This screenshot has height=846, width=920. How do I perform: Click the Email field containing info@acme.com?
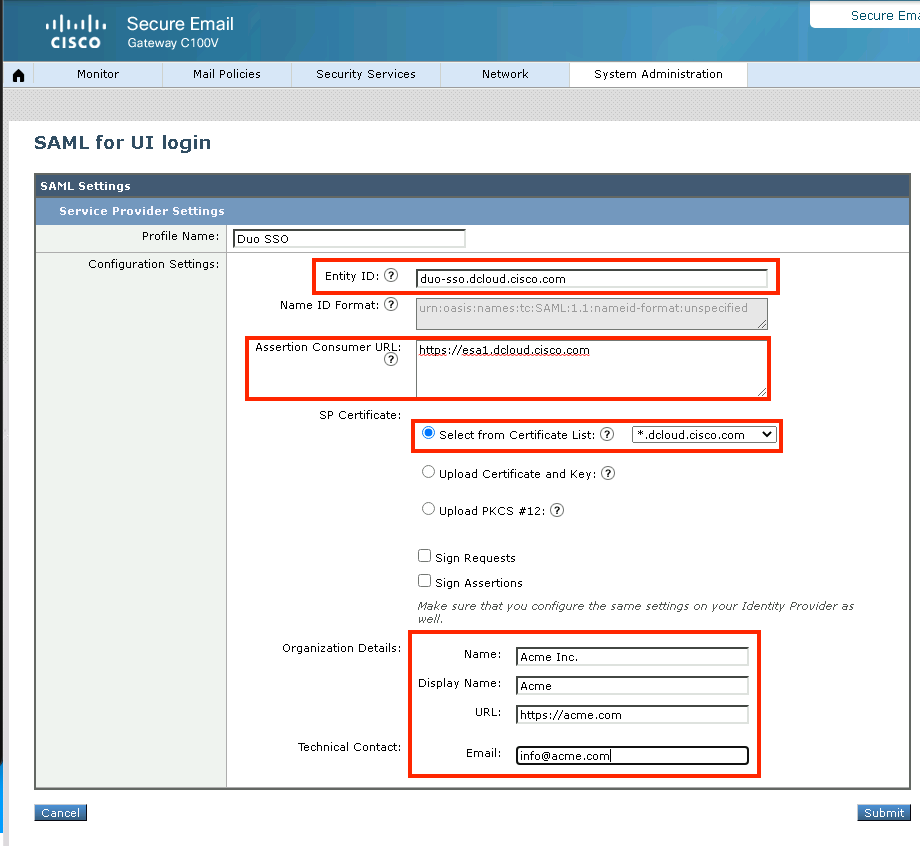[x=631, y=755]
